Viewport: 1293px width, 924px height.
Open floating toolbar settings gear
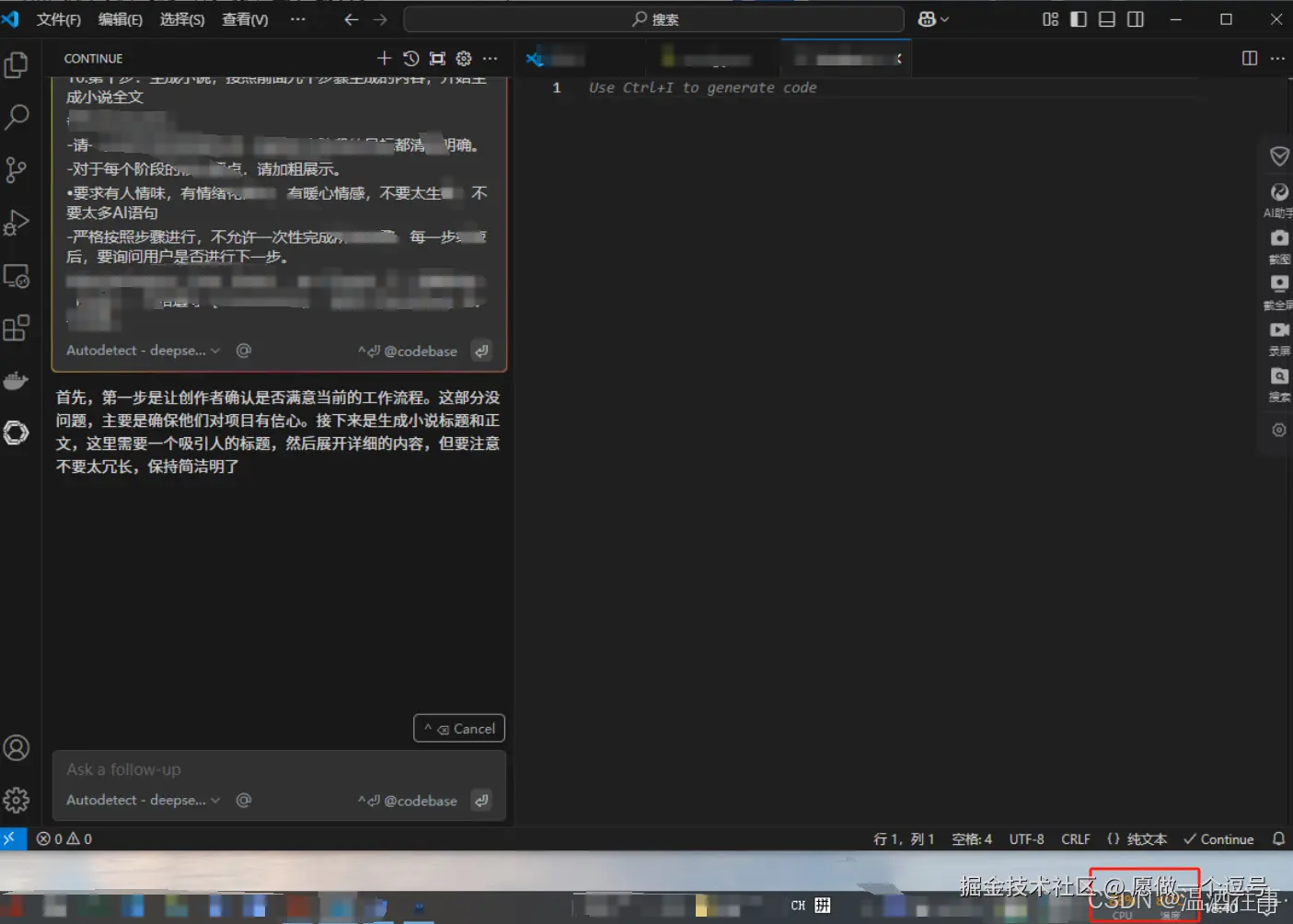[x=1279, y=430]
